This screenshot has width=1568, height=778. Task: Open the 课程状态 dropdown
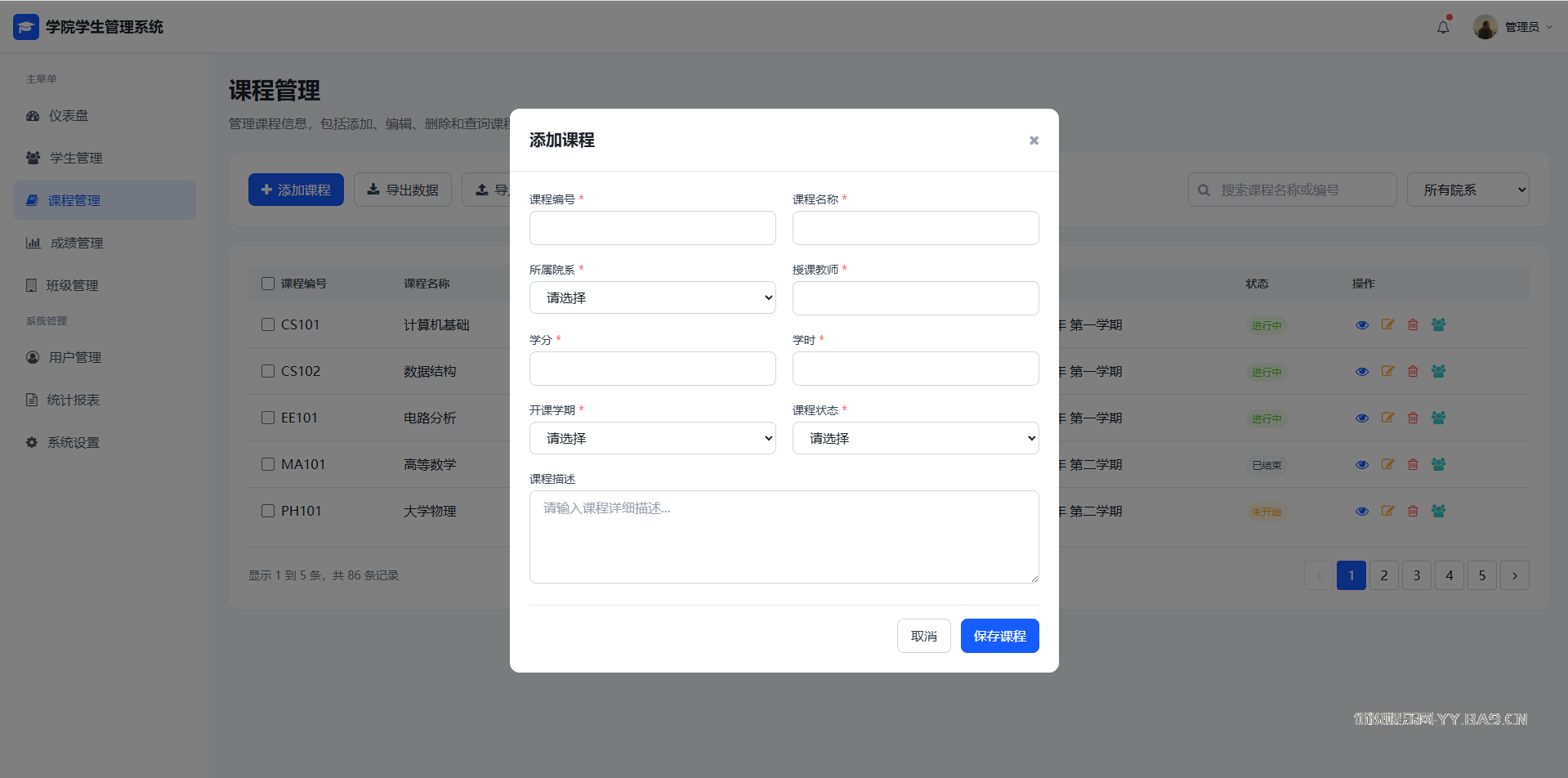(x=915, y=438)
